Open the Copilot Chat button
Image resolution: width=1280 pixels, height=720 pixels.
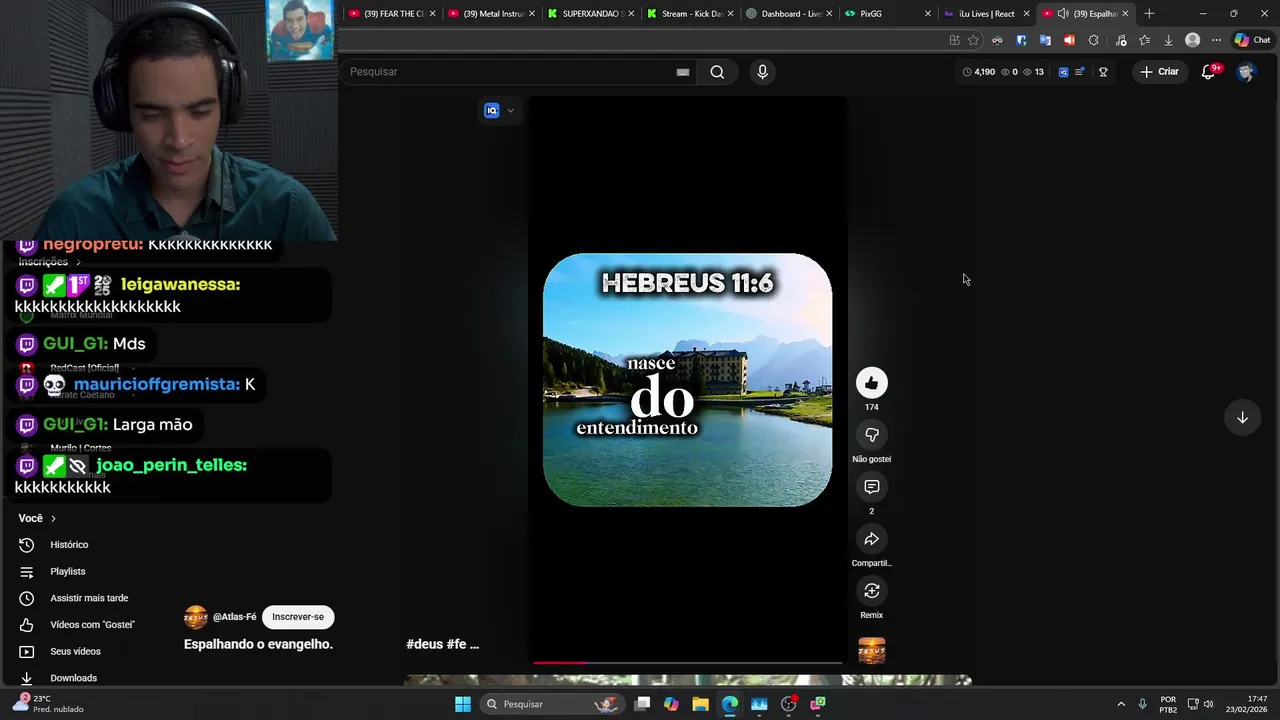pos(1252,40)
